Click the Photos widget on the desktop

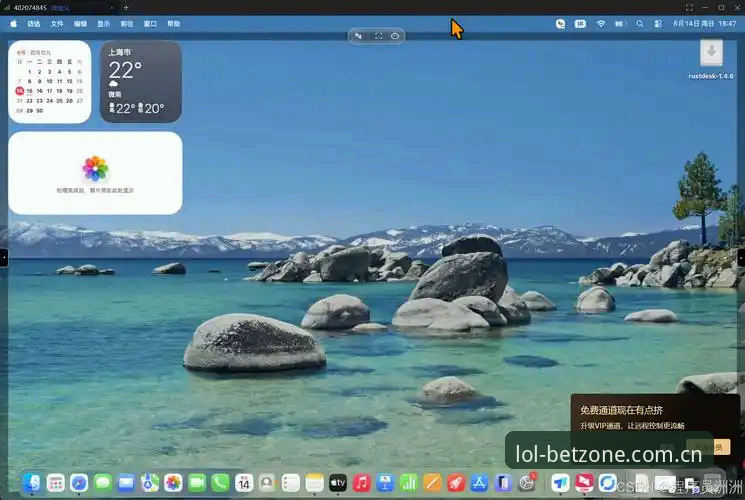[95, 173]
